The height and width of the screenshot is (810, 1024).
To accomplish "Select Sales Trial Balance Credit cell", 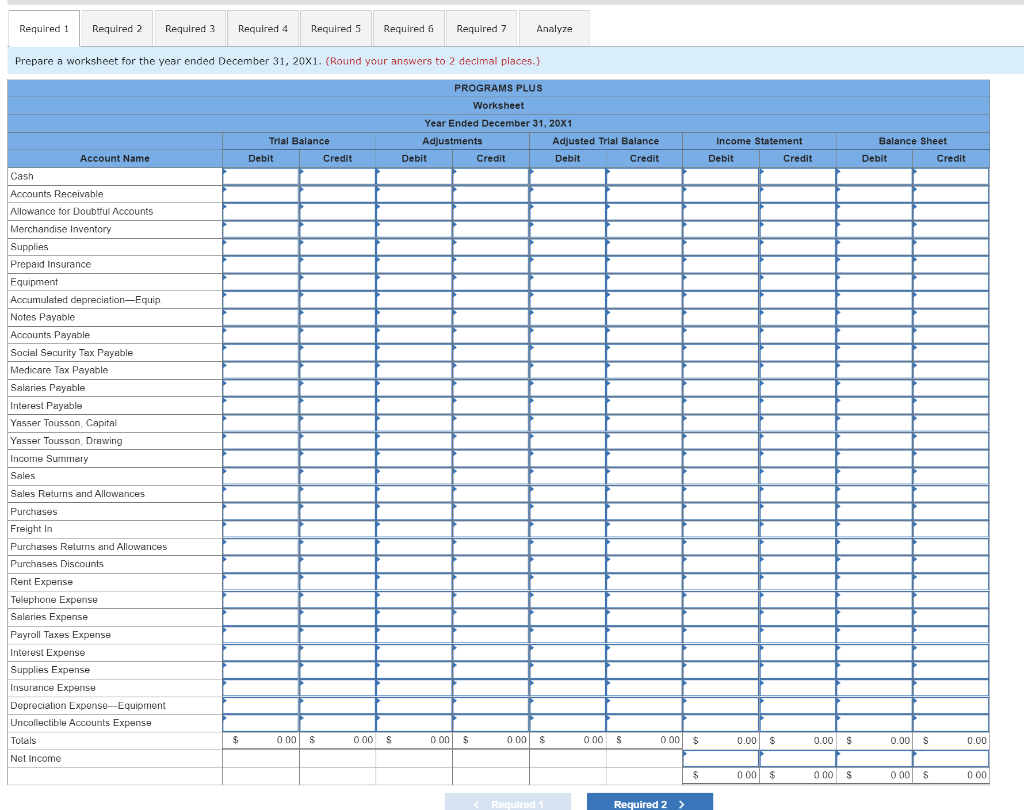I will click(x=338, y=476).
